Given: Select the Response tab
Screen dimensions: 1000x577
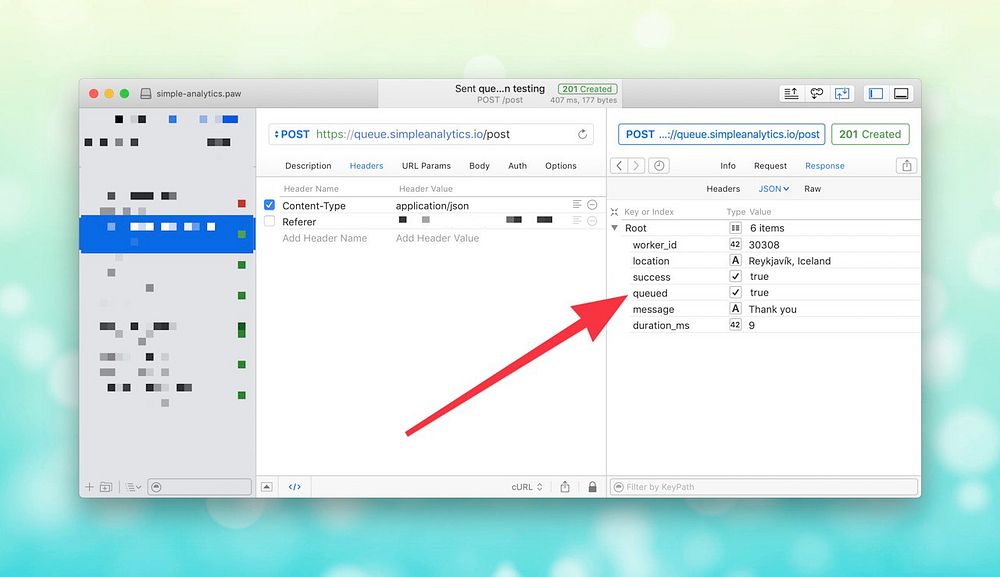Looking at the screenshot, I should tap(825, 166).
